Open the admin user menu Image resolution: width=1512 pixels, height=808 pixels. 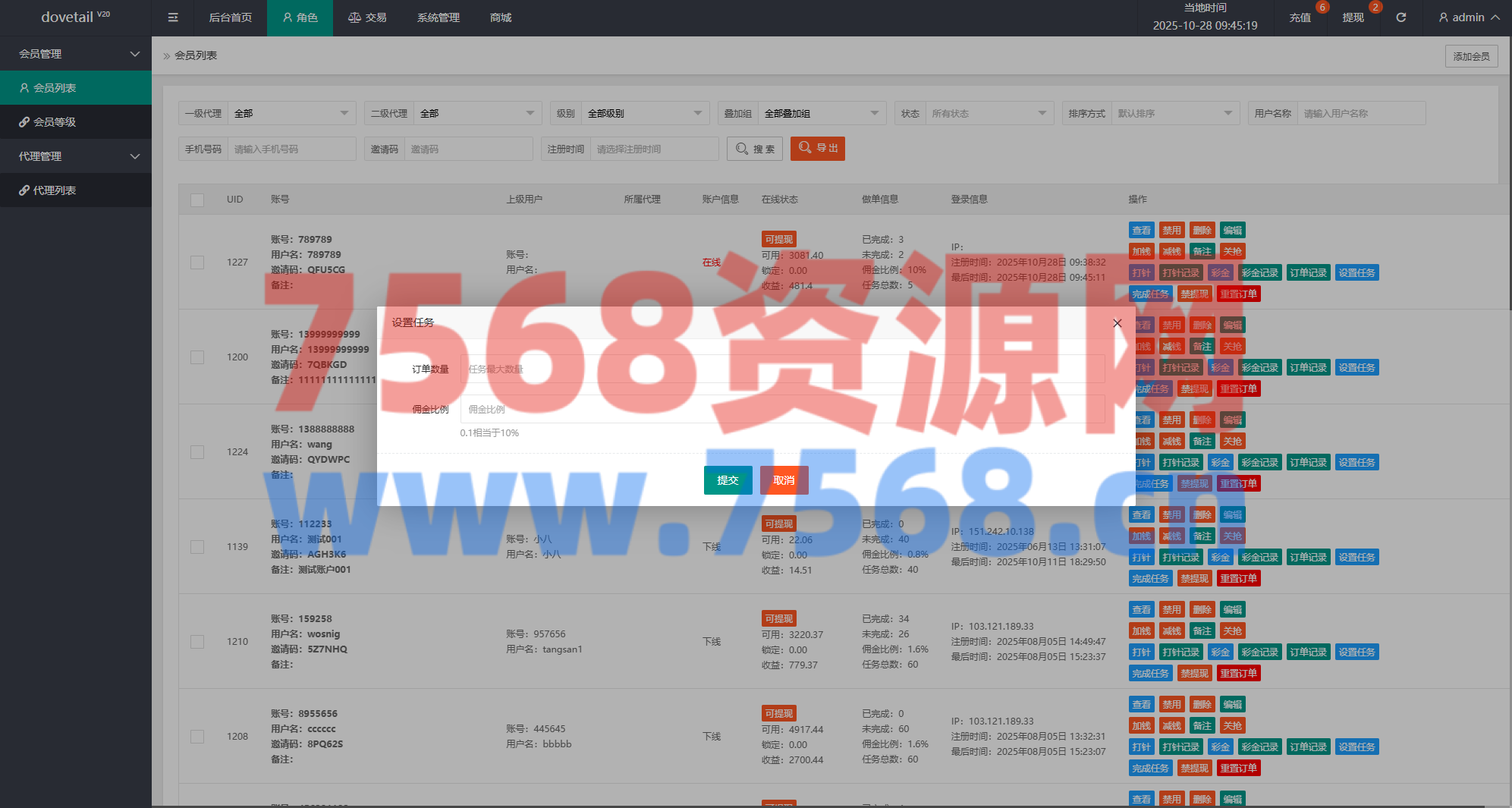click(1469, 17)
